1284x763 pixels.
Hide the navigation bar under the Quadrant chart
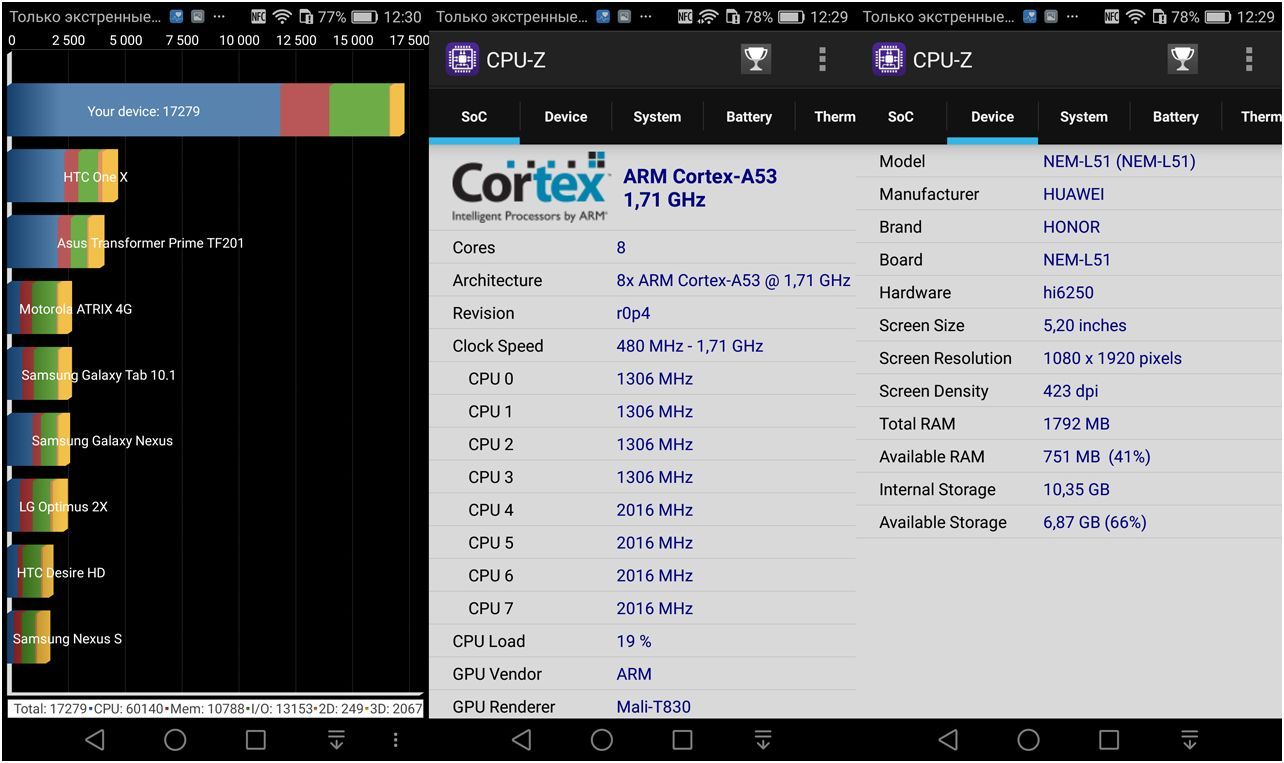tap(336, 740)
